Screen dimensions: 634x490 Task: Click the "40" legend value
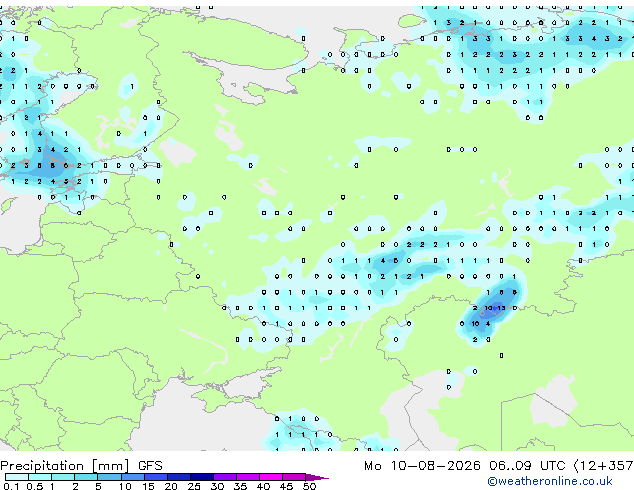point(263,486)
